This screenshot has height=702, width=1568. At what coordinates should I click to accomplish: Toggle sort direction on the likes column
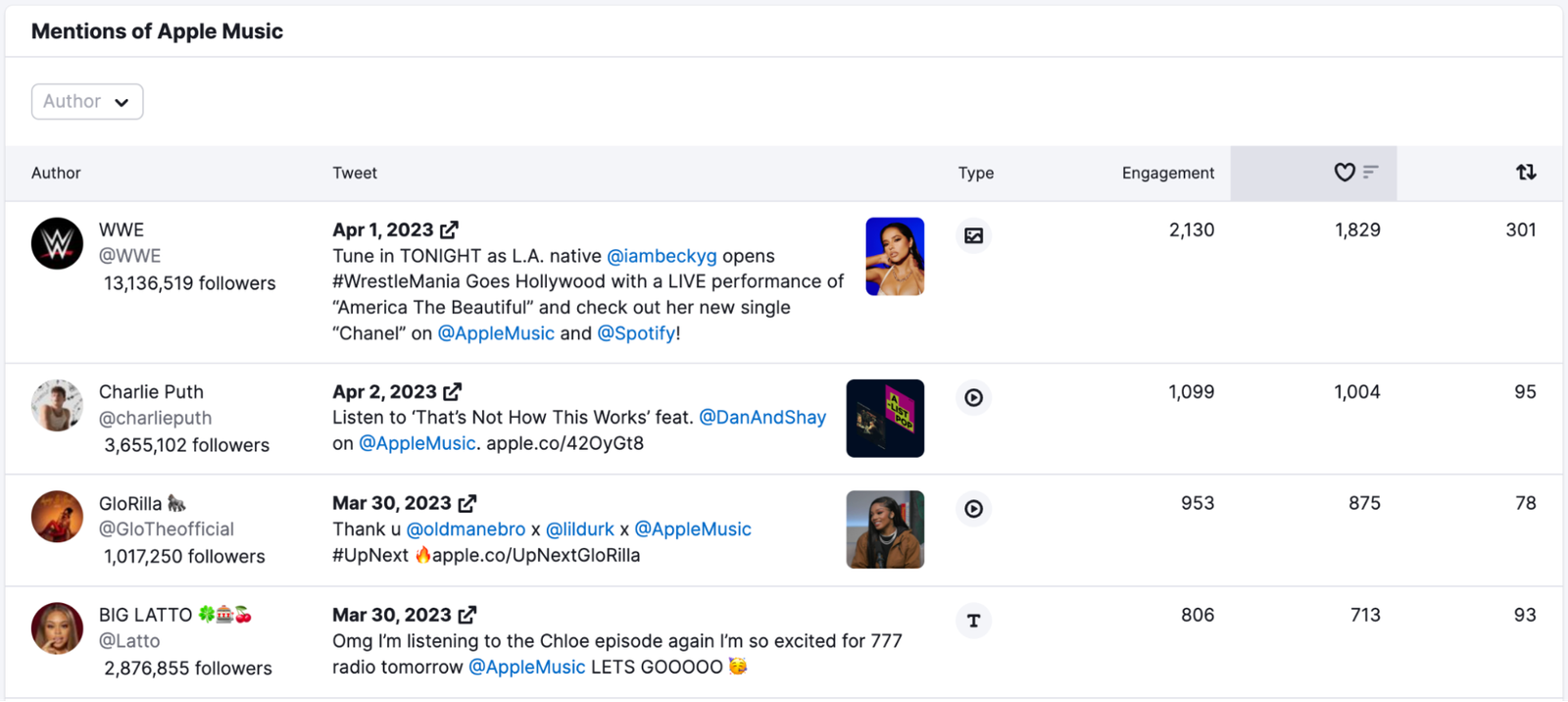click(x=1354, y=173)
